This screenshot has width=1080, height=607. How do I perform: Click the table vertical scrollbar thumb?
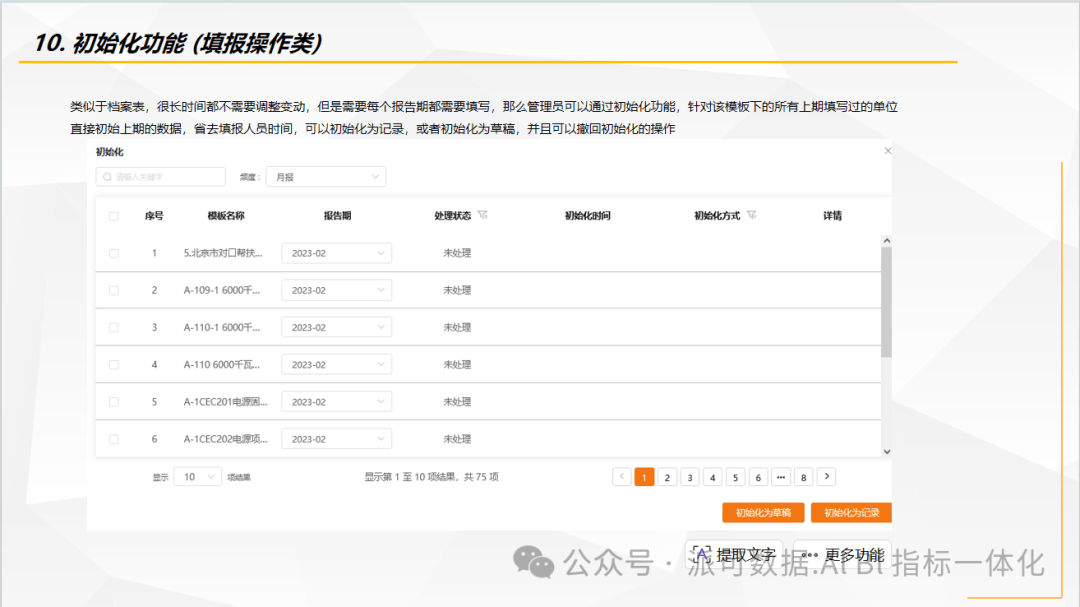click(886, 302)
